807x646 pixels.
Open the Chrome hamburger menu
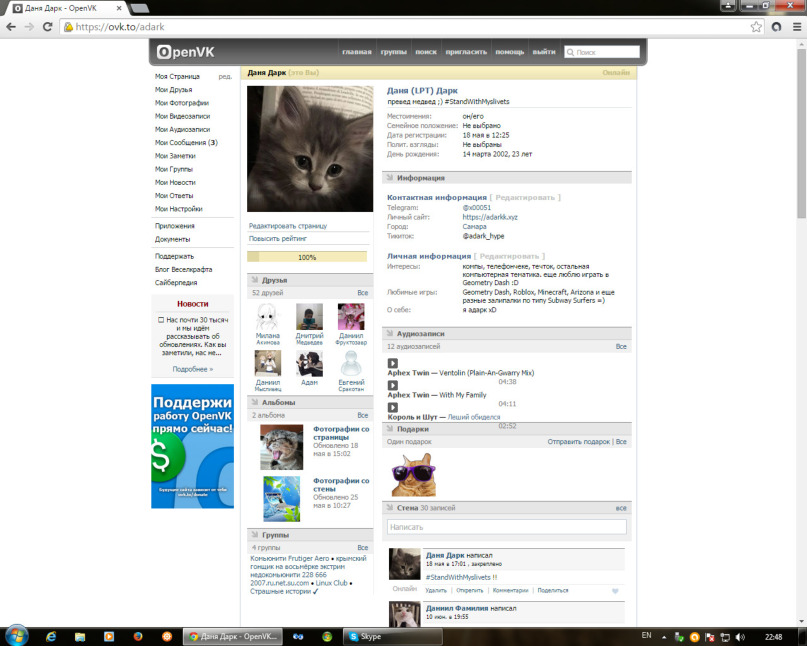(797, 27)
